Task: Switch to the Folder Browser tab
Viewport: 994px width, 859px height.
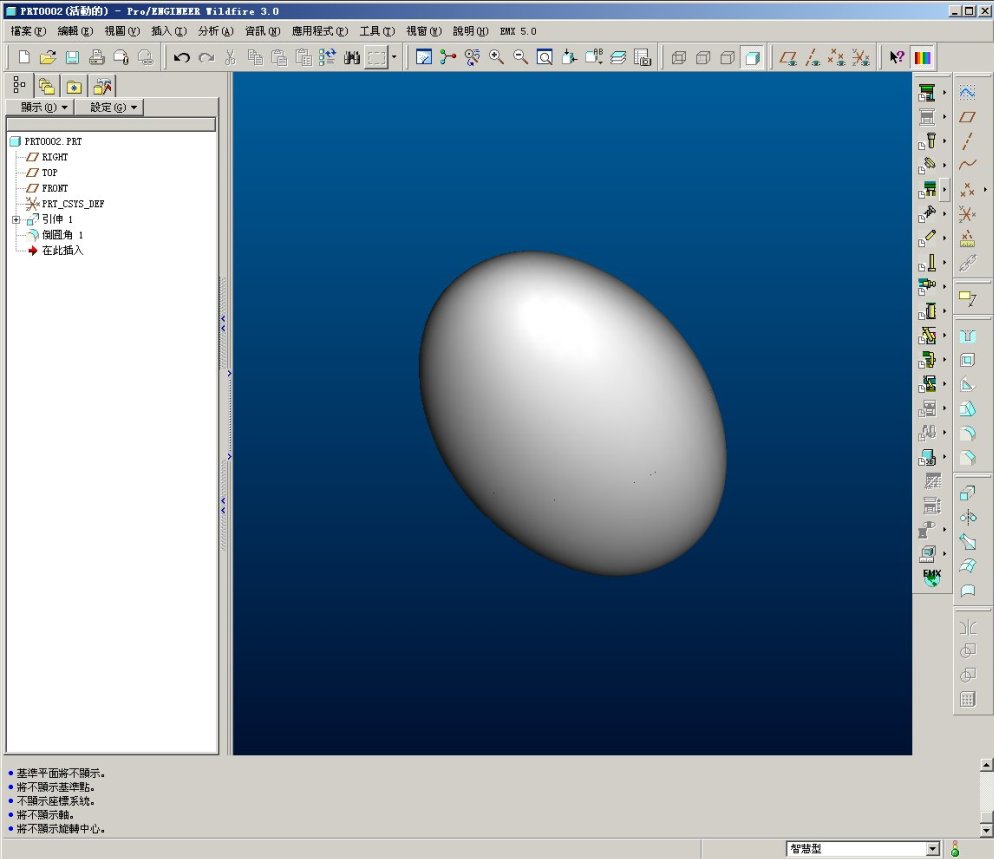Action: pyautogui.click(x=46, y=86)
